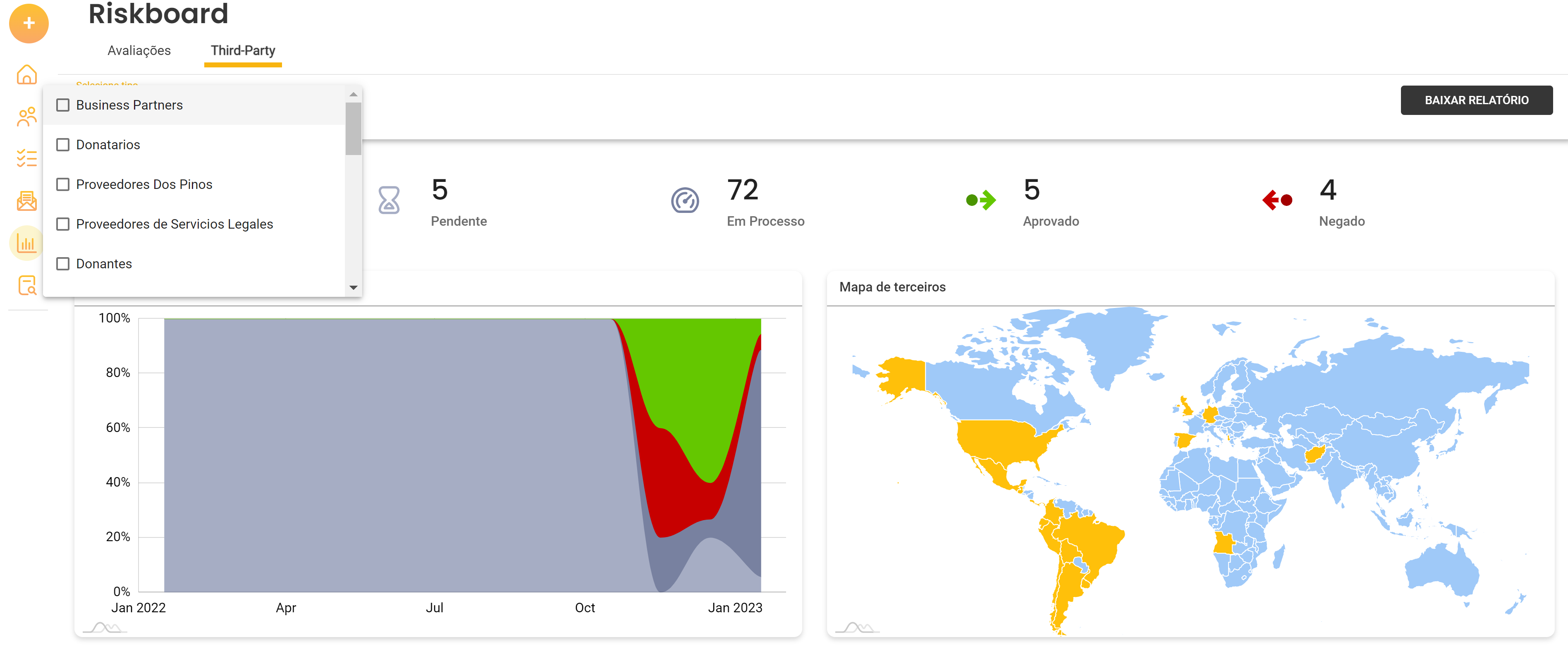
Task: Click the Negado count 4
Action: coord(1328,190)
